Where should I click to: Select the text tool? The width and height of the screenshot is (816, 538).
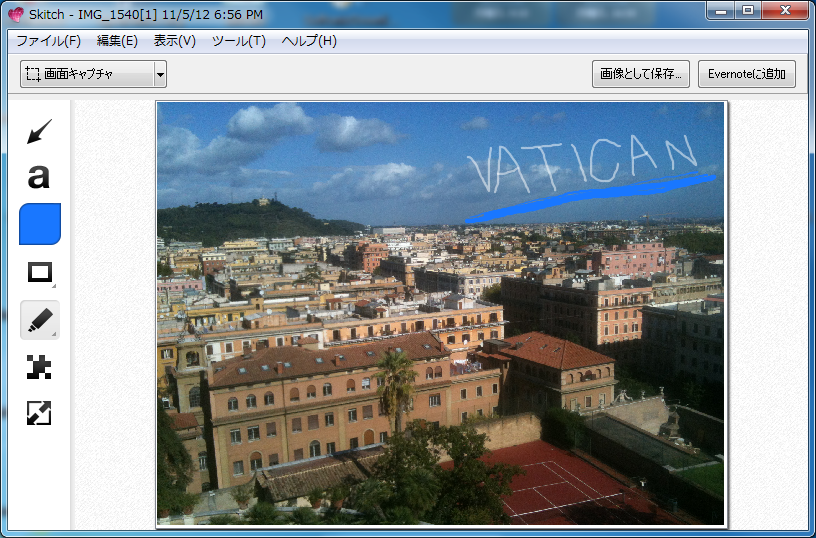click(40, 176)
